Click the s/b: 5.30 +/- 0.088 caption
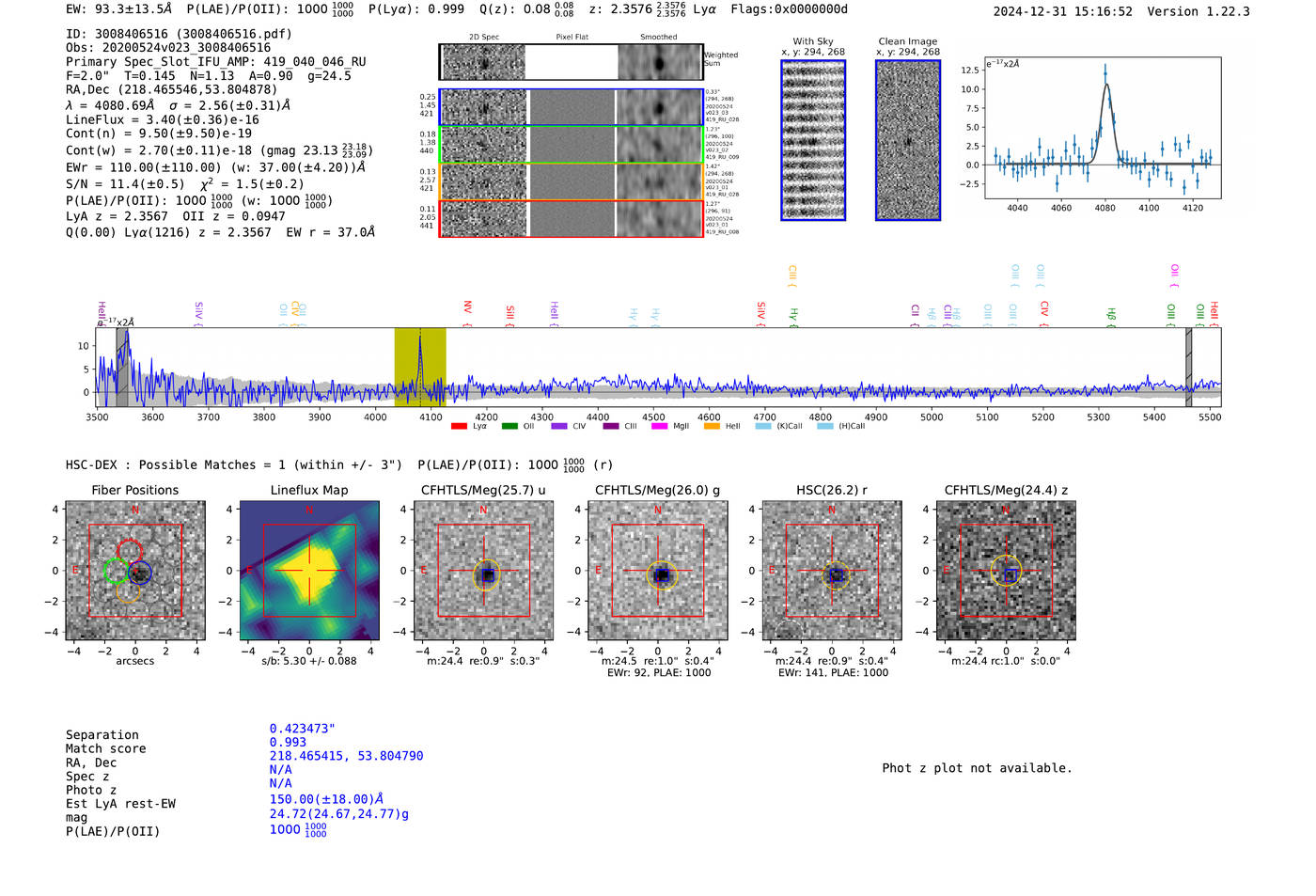Viewport: 1316px width, 896px height. [309, 661]
